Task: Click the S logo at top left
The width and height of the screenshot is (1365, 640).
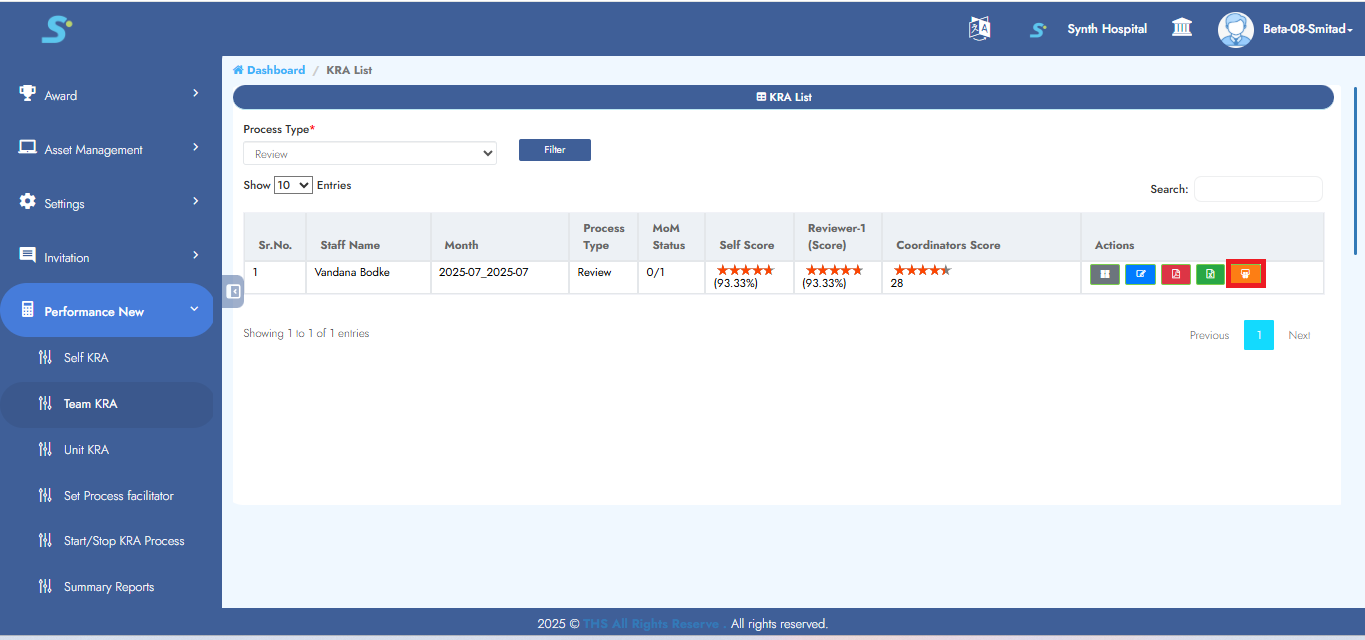Action: tap(56, 30)
